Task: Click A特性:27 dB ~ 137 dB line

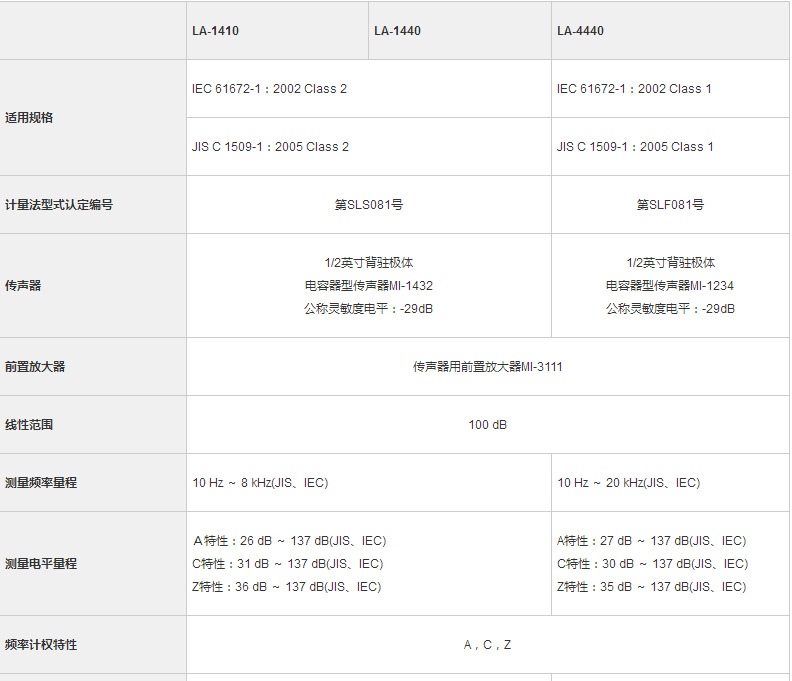Action: pyautogui.click(x=652, y=541)
